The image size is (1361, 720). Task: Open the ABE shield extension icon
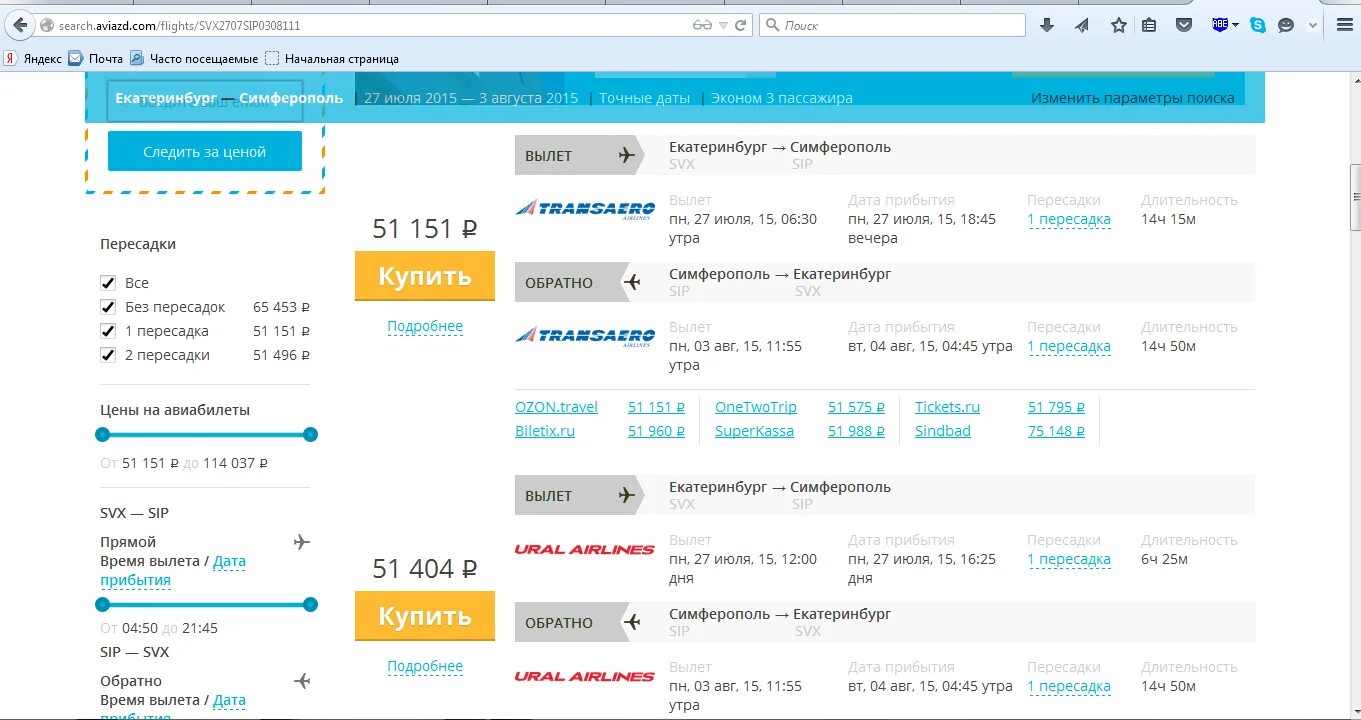point(1220,25)
